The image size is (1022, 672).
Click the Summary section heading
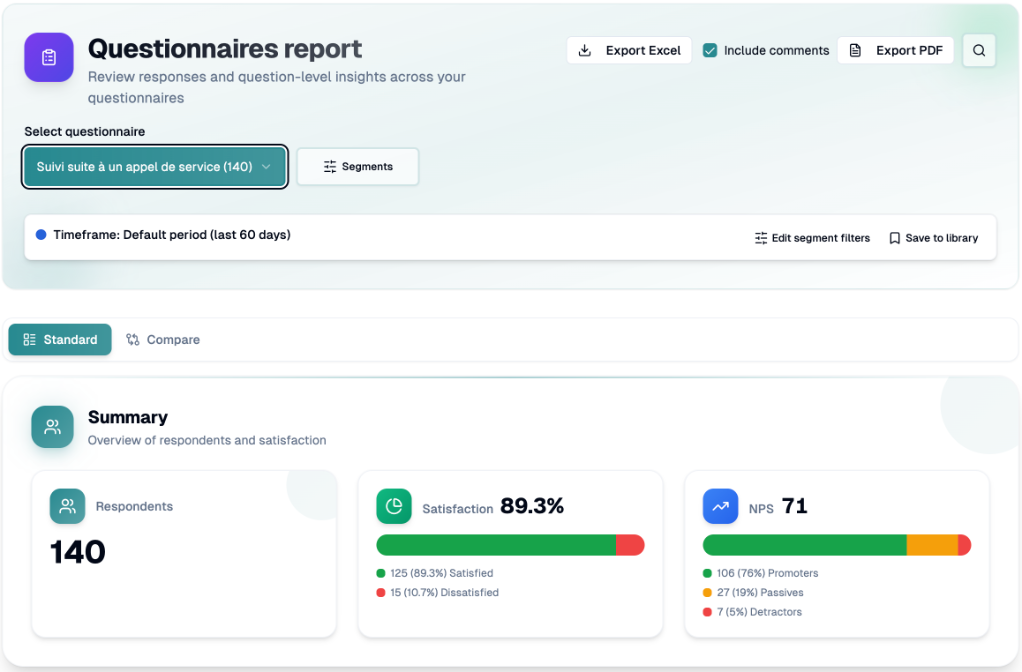[128, 417]
